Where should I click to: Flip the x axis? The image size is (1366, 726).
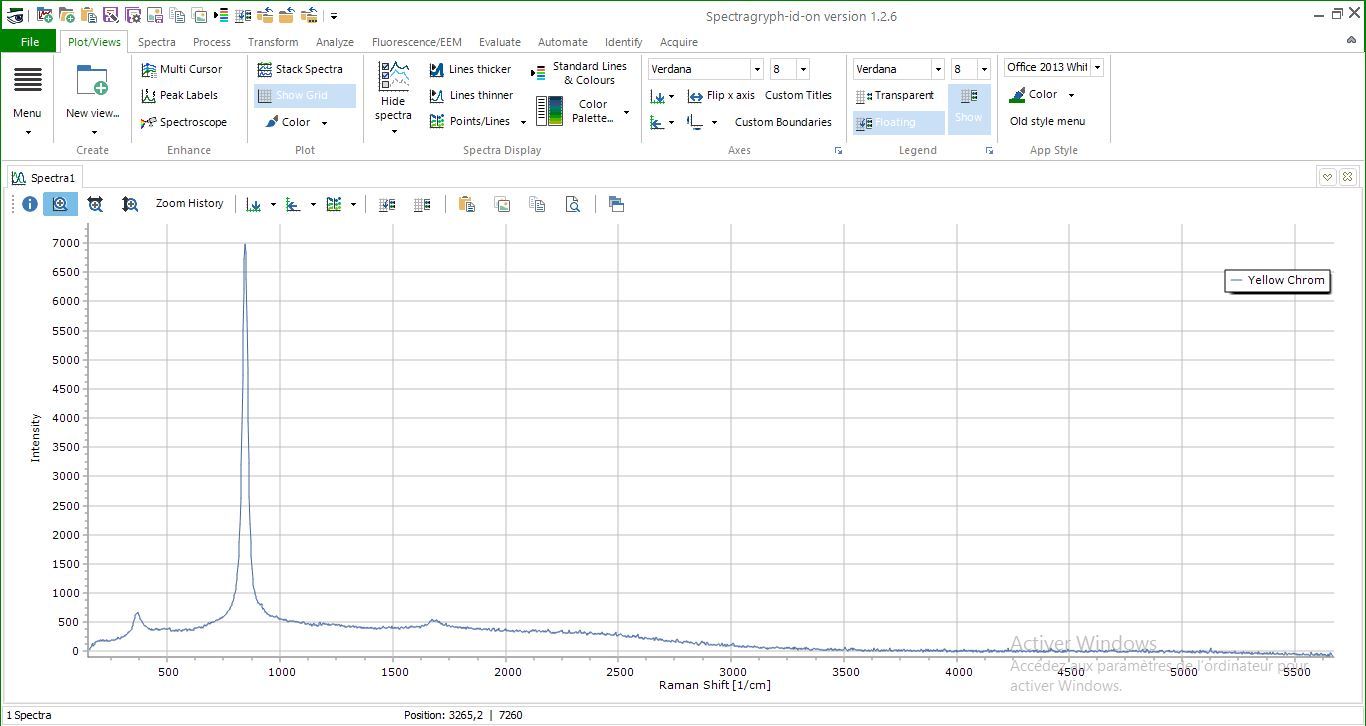pos(721,95)
